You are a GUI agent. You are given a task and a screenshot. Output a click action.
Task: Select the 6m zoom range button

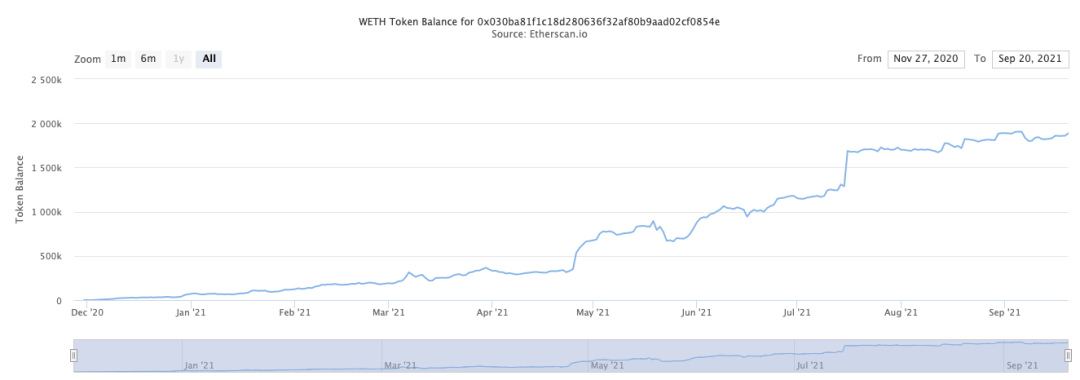[x=148, y=59]
